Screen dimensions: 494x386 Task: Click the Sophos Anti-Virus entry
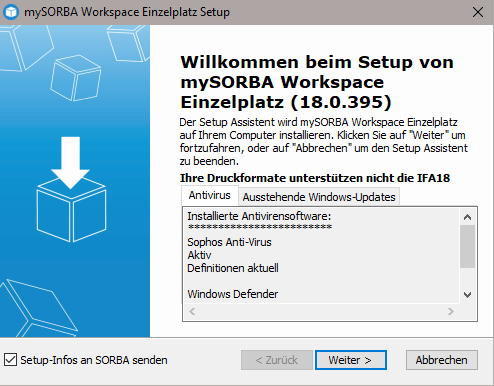(x=229, y=242)
